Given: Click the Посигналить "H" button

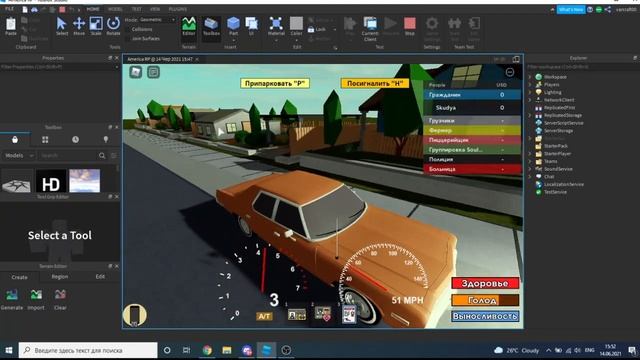Looking at the screenshot, I should tap(375, 84).
